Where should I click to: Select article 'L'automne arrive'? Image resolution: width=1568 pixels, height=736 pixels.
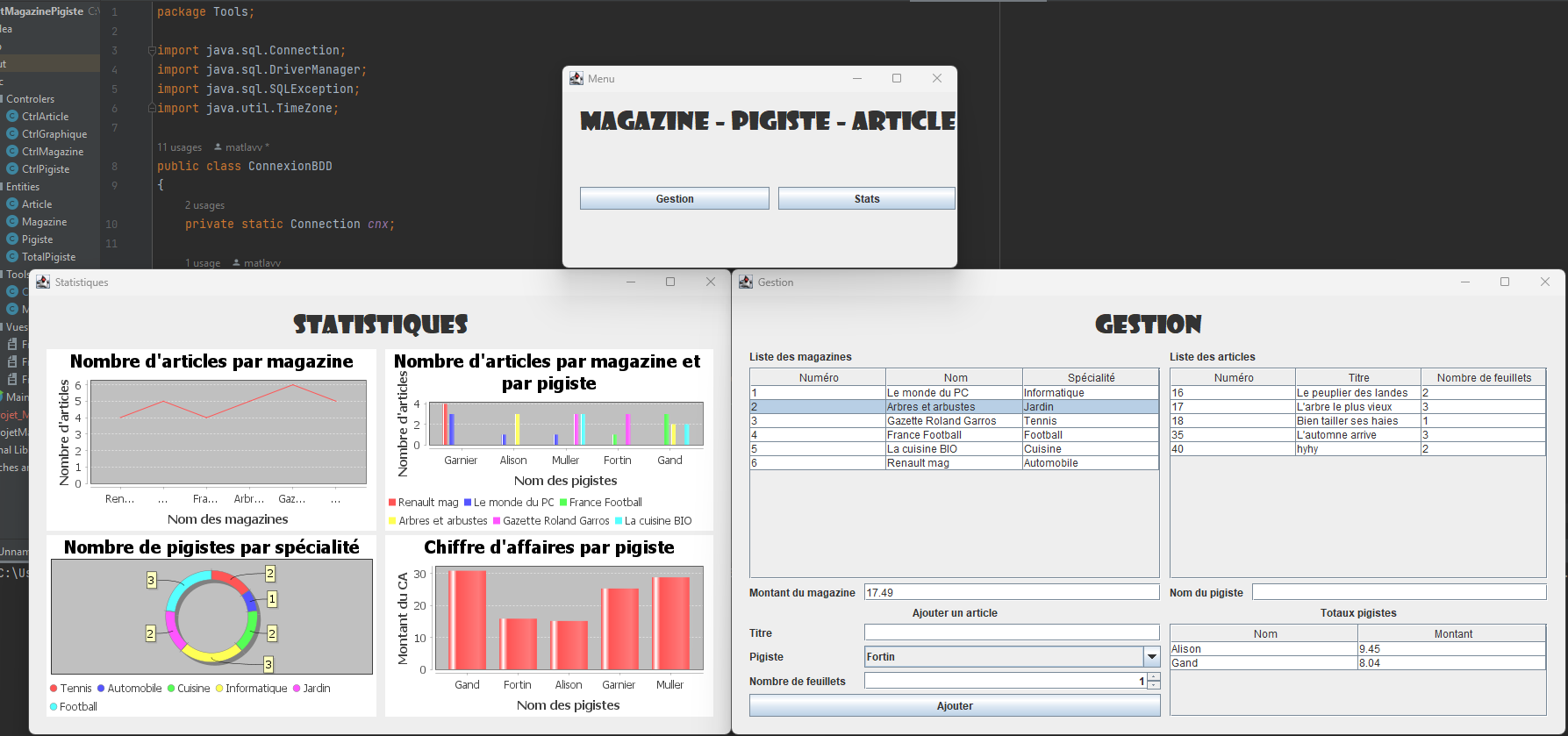click(1358, 435)
